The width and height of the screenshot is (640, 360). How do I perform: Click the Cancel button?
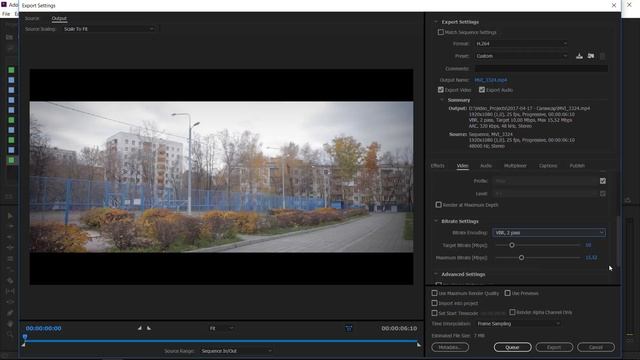(x=596, y=347)
